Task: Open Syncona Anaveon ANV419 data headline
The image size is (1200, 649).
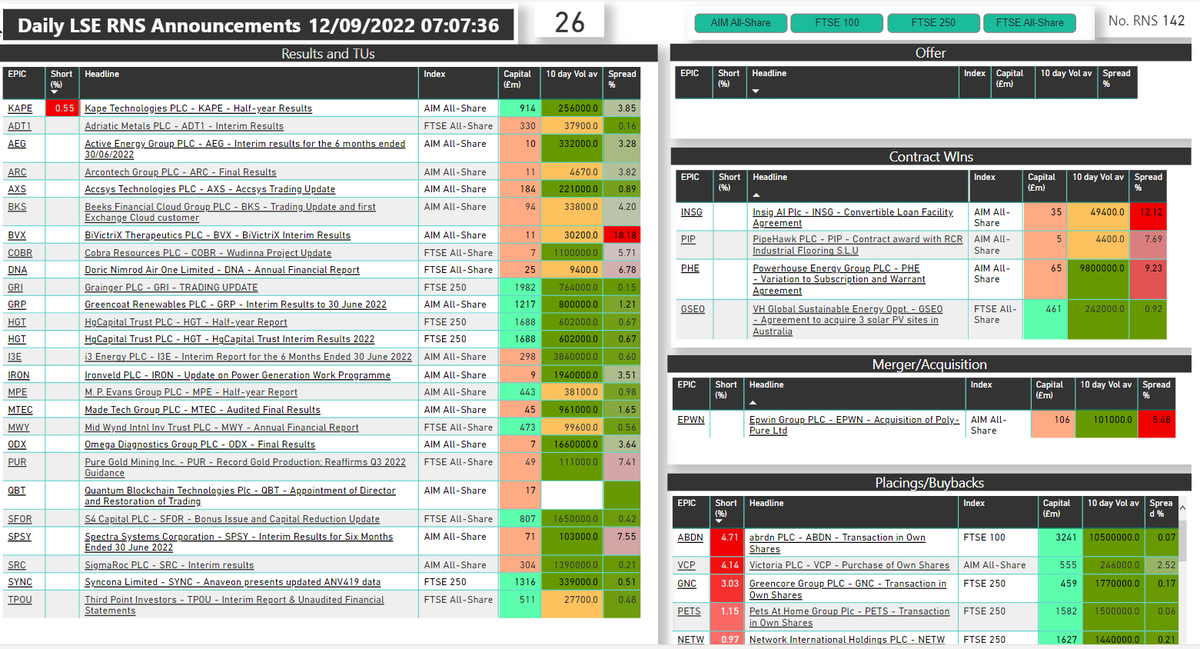Action: 231,582
